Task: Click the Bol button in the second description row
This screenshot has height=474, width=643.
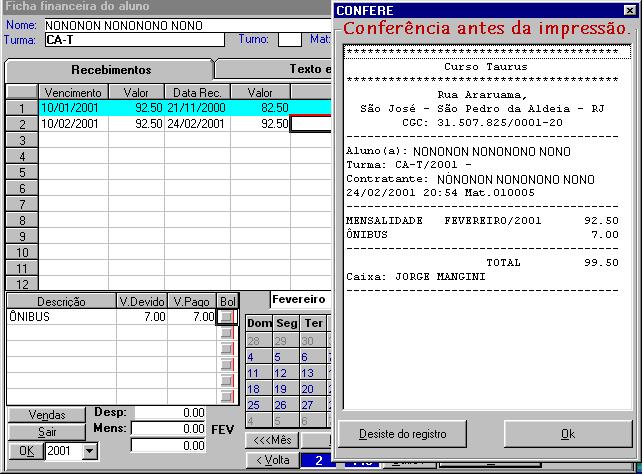Action: click(227, 332)
